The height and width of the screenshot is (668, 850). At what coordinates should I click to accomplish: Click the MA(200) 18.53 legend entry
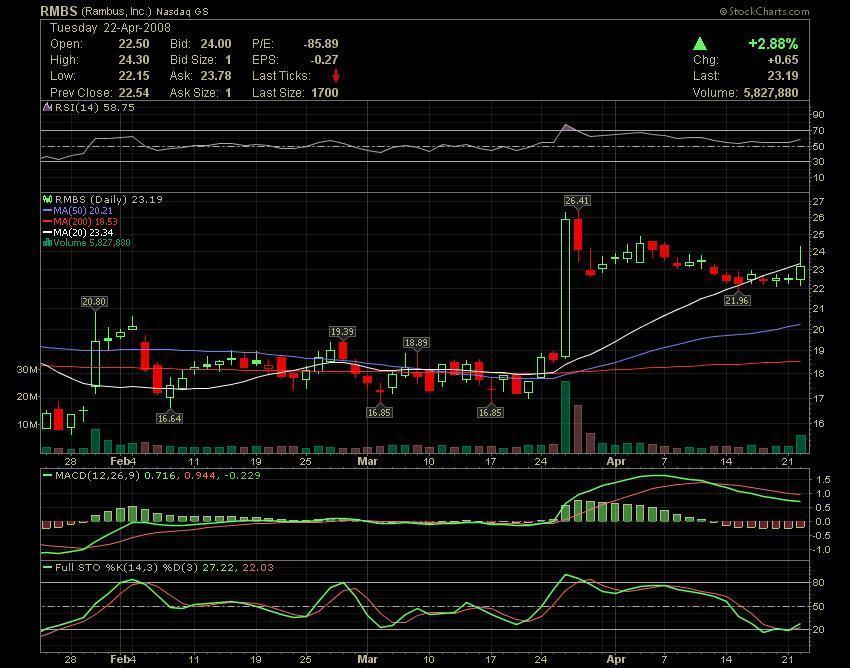[80, 221]
